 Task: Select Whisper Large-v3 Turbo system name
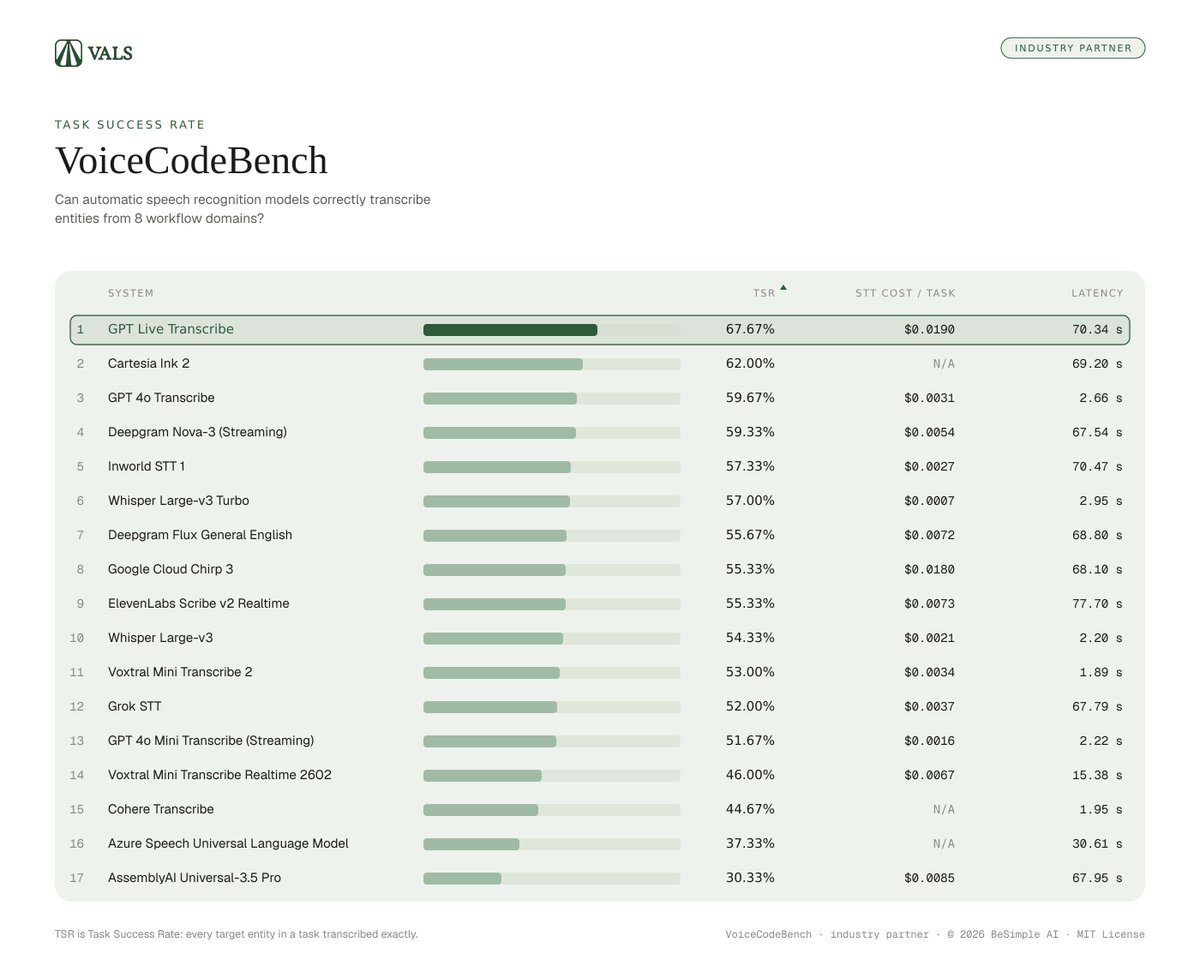(x=178, y=501)
